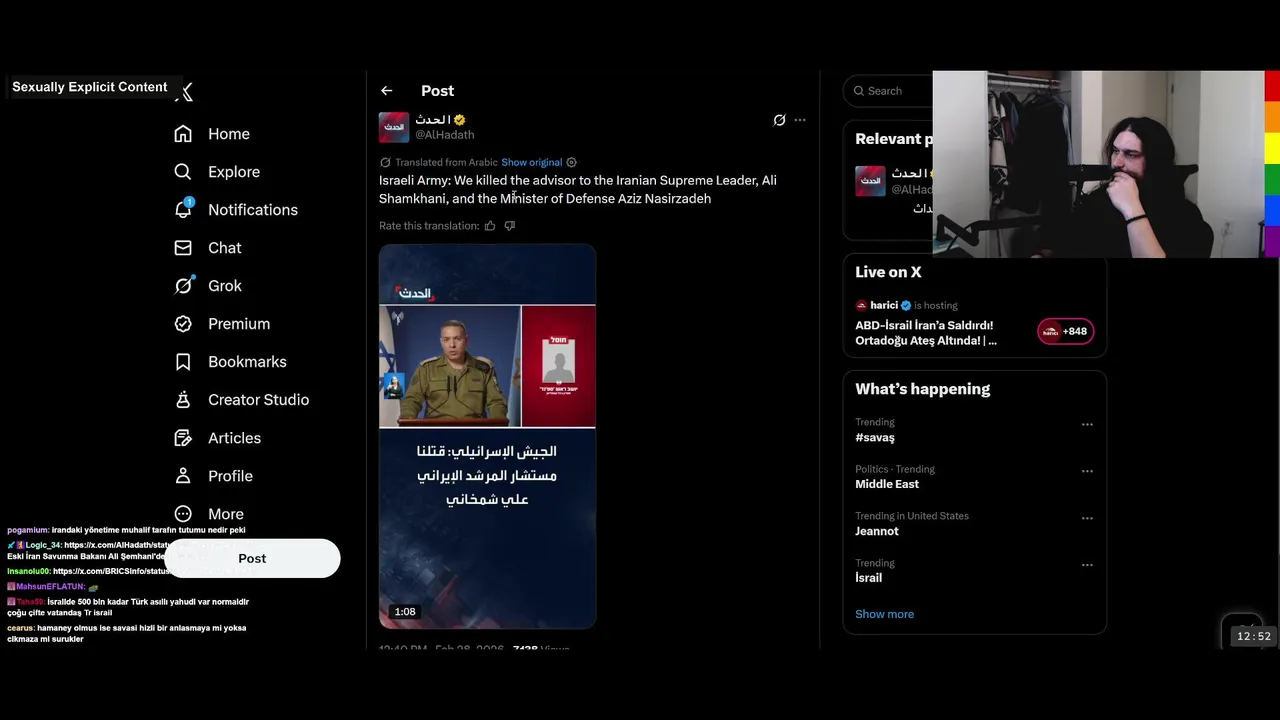Open Grok icon in the post header
This screenshot has height=720, width=1280.
point(779,120)
